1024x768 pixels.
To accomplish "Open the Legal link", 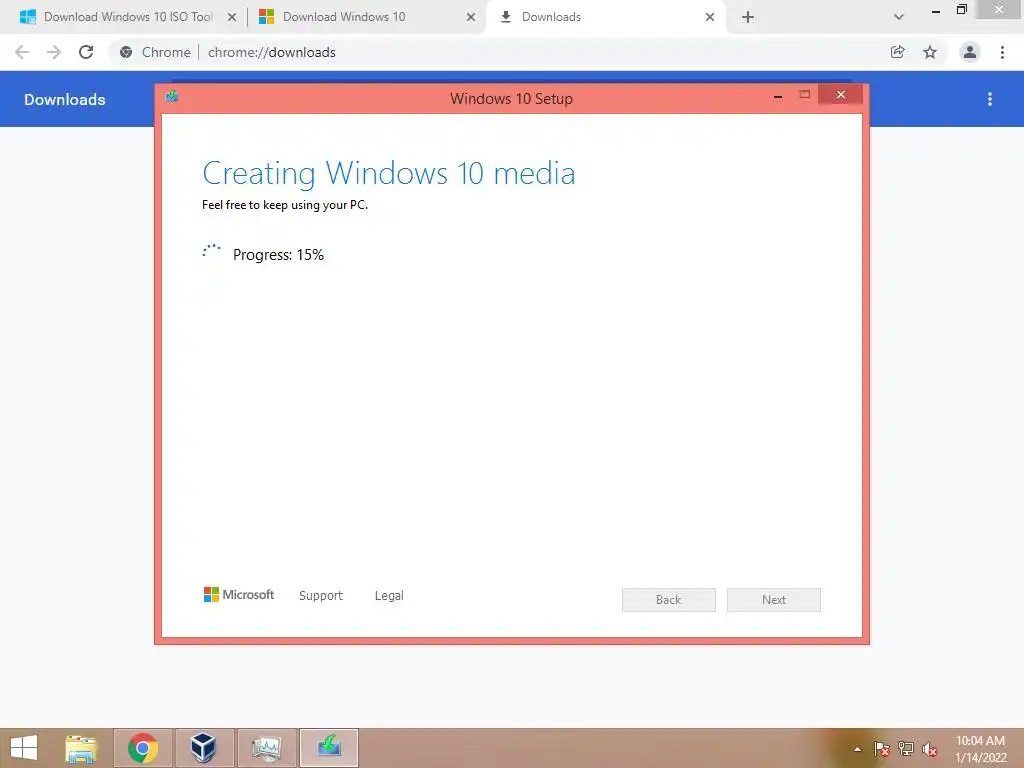I will point(389,596).
